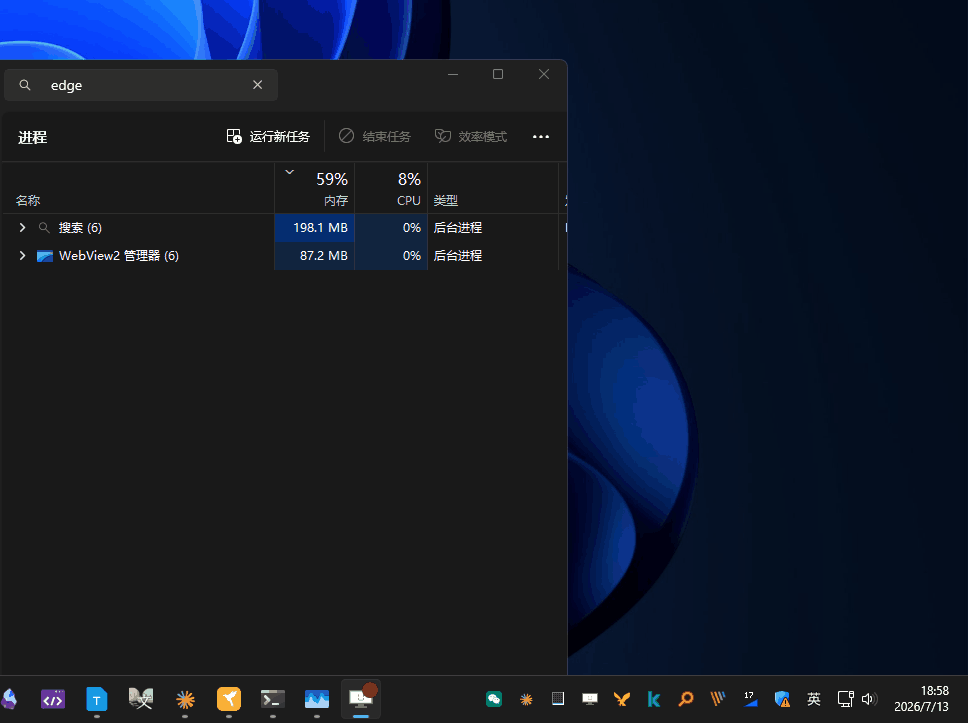Select the WebView2 管理器 (6) row

tap(283, 256)
